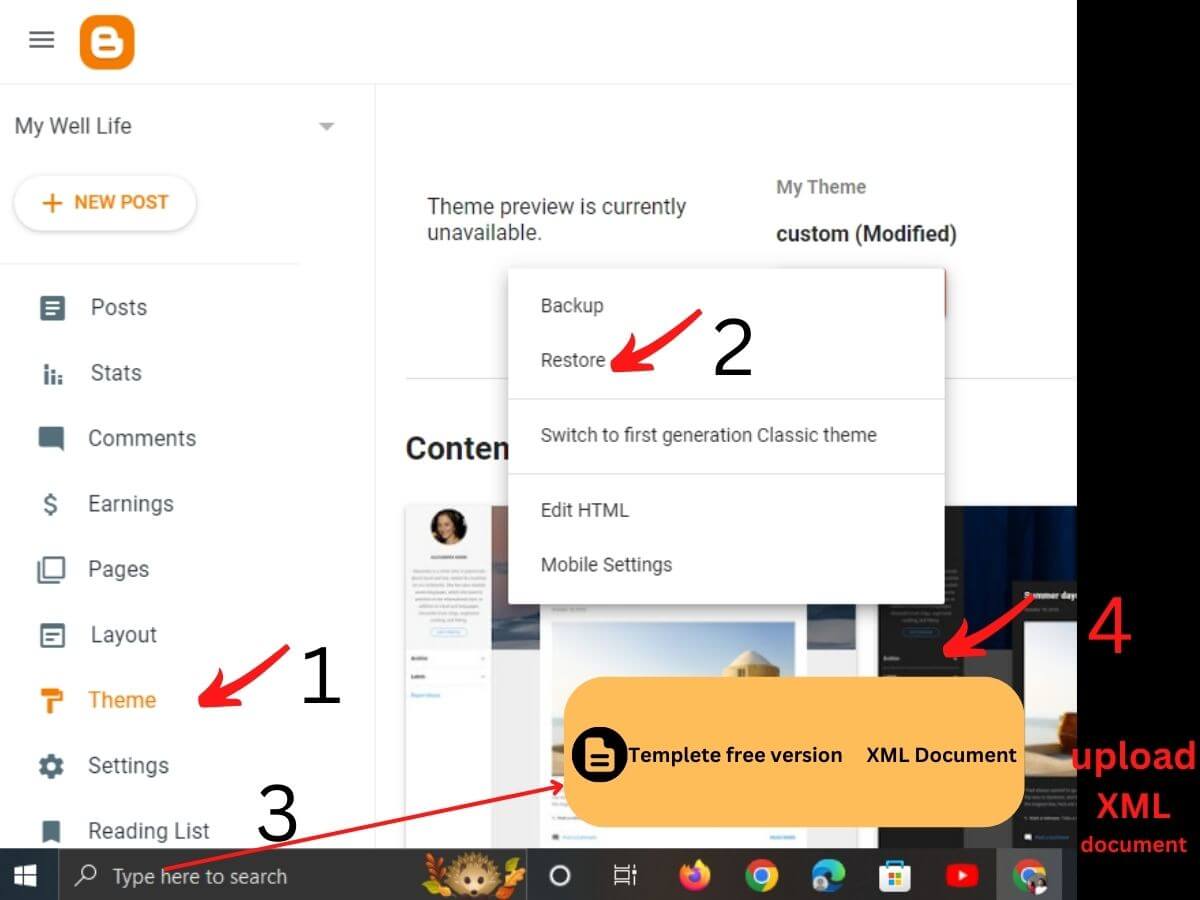Open the Pages sidebar icon

coord(52,568)
